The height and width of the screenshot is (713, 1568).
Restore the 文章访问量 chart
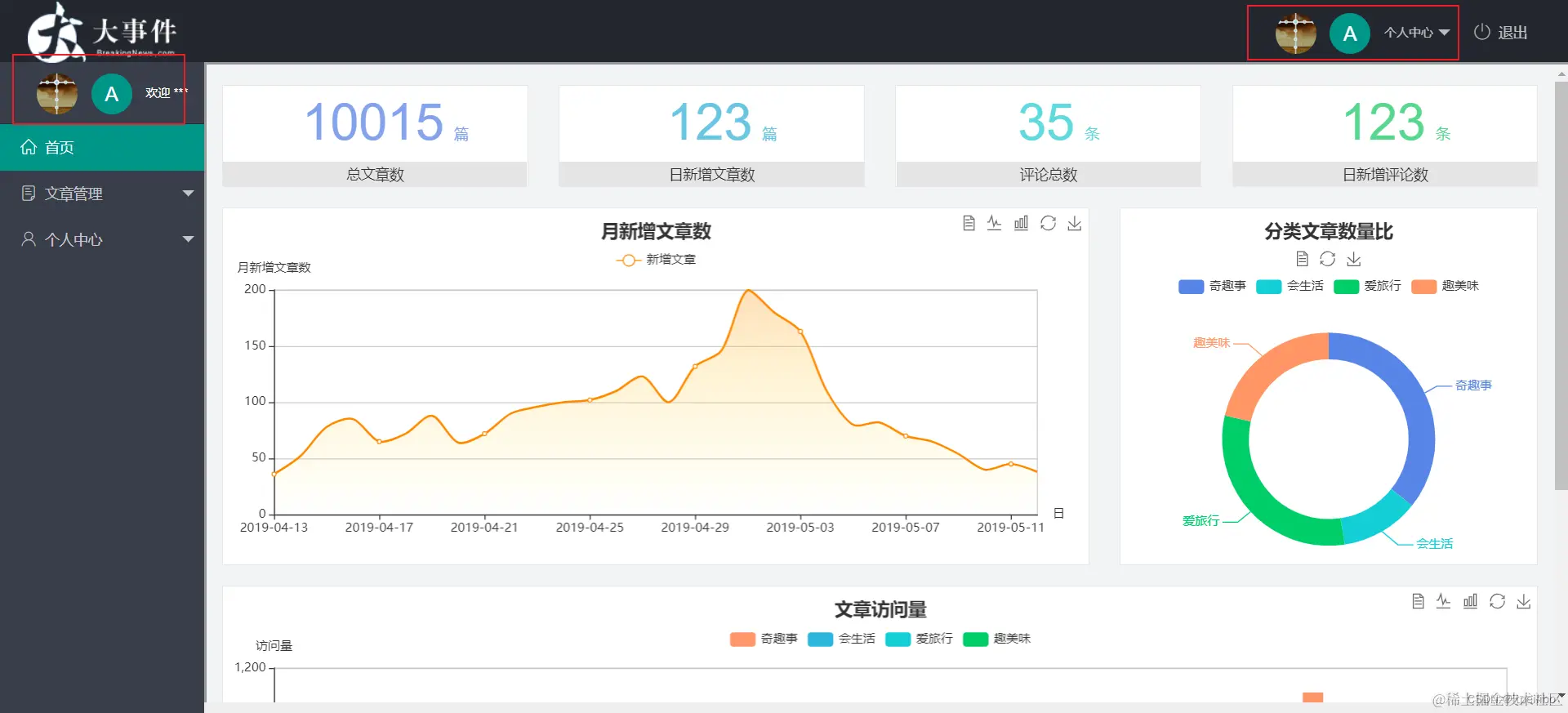[x=1497, y=601]
